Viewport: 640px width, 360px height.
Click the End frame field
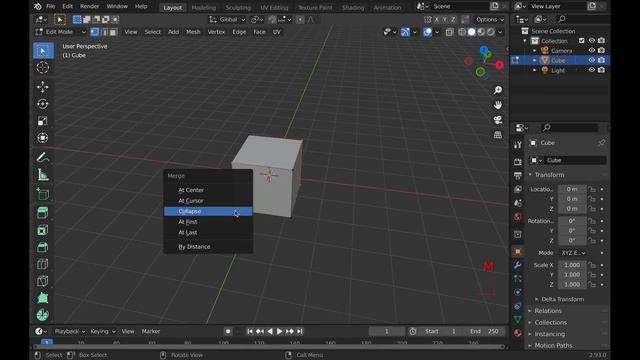coord(484,331)
